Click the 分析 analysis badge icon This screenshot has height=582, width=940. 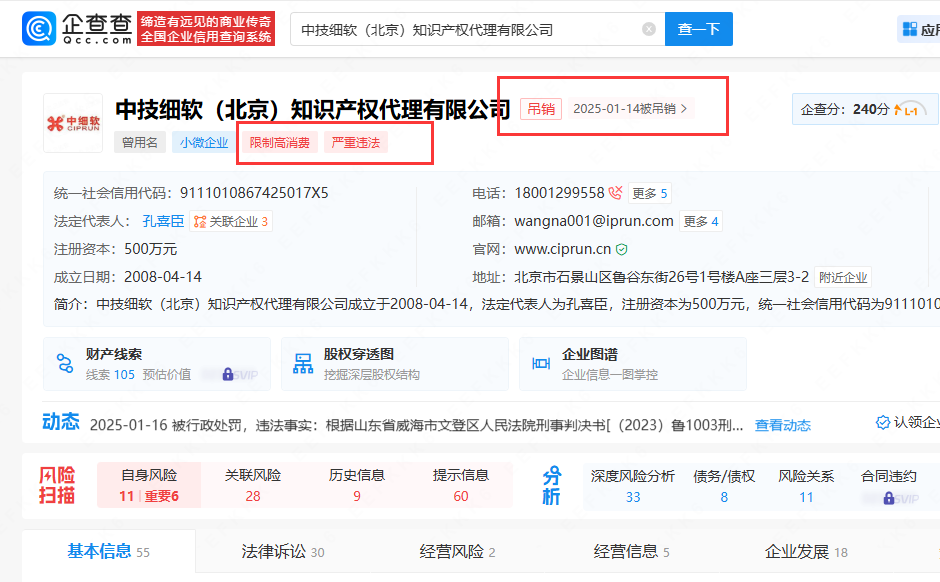point(551,484)
